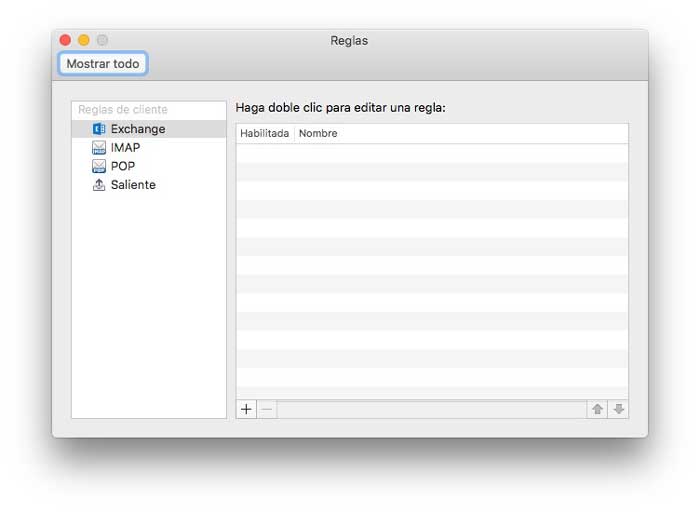Click the first empty rule row

432,153
